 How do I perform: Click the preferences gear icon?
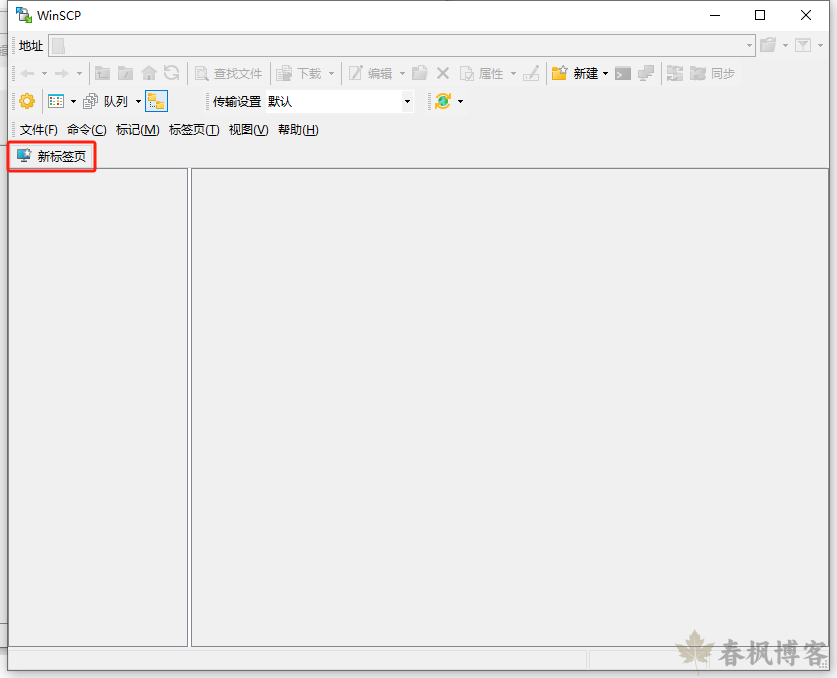point(27,101)
